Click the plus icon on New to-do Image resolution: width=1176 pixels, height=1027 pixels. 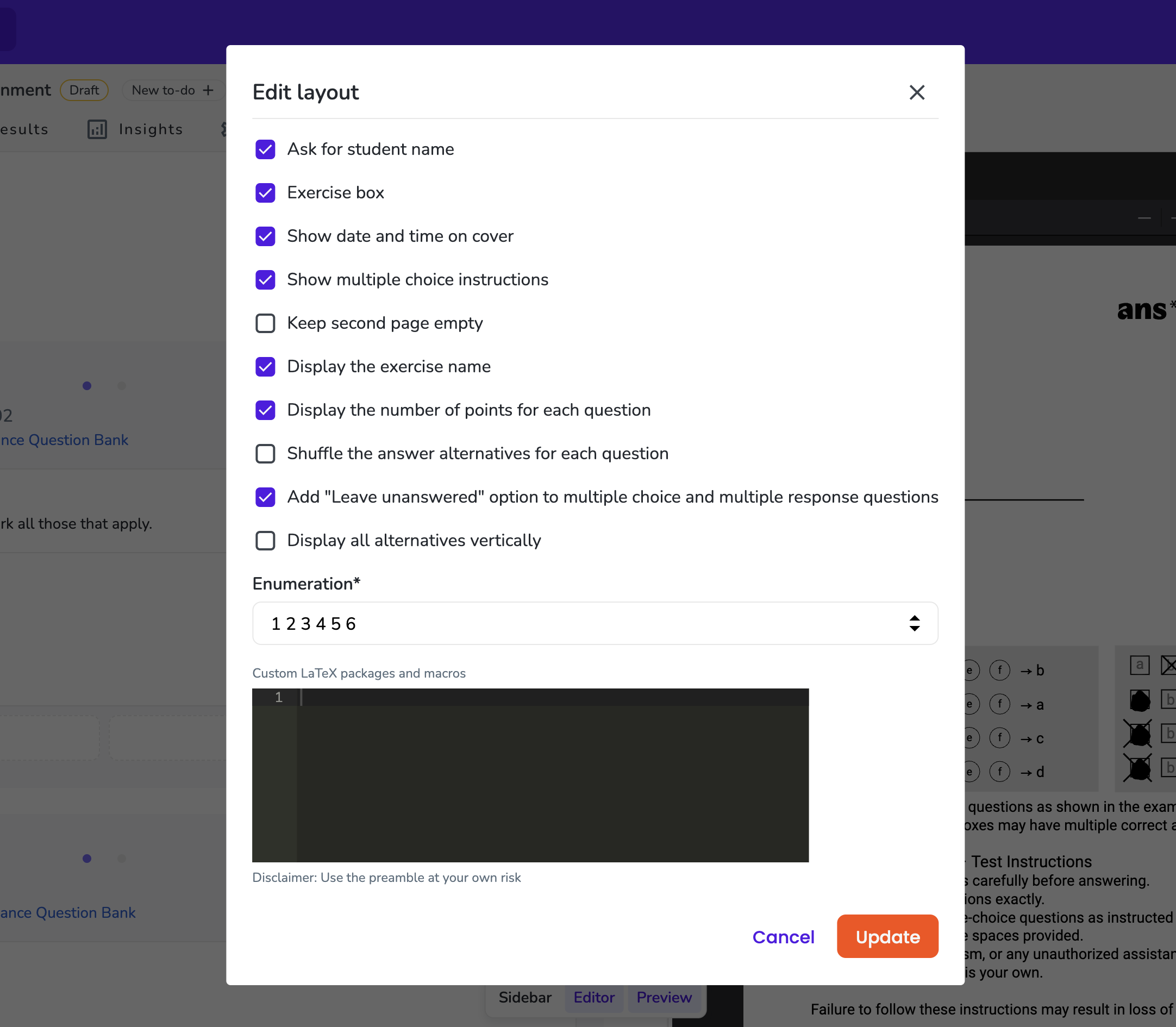tap(208, 91)
